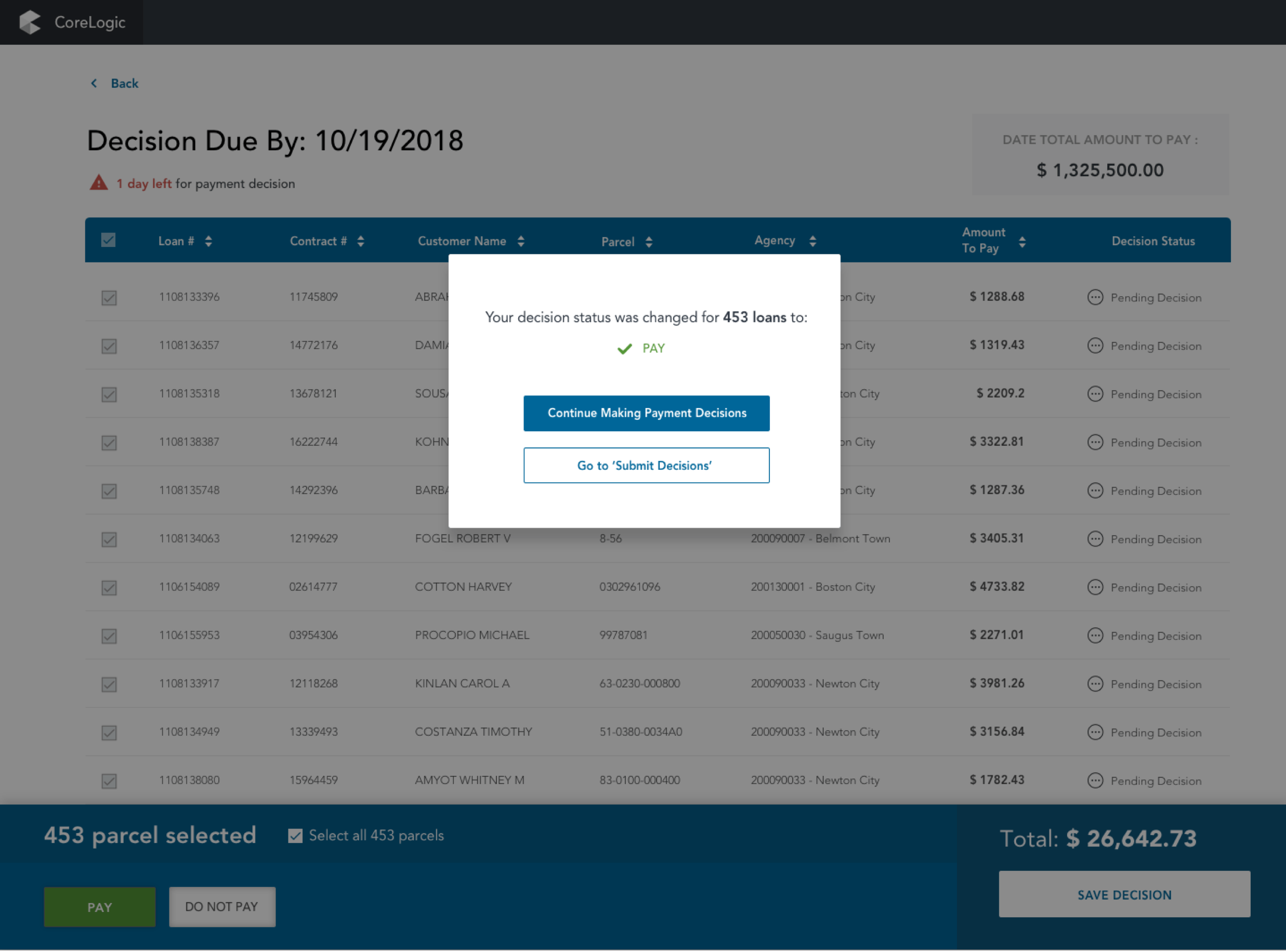Click pending status icon for COTTON HARVEY row
Viewport: 1286px width, 952px height.
point(1095,587)
